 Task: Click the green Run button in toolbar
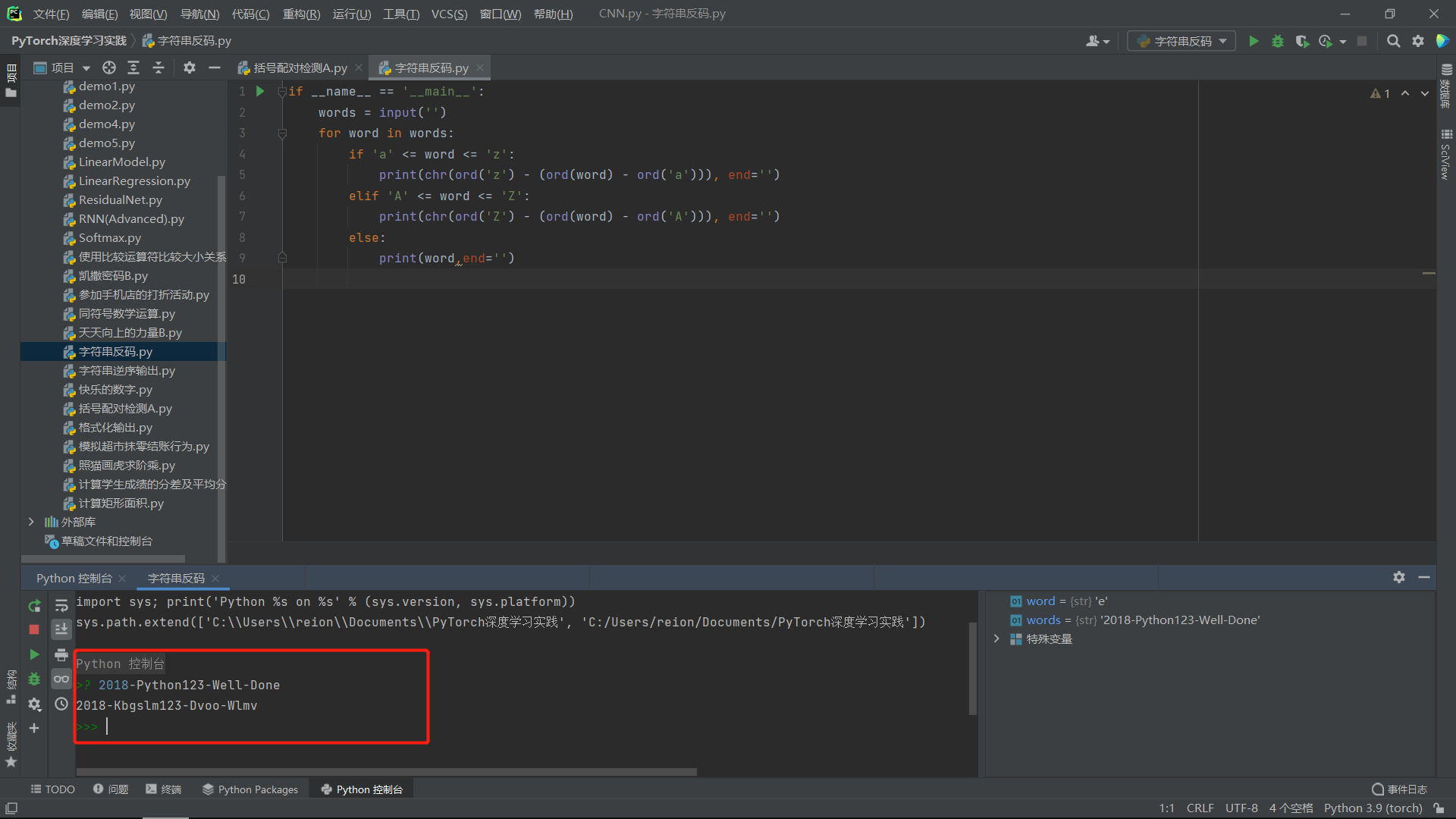coord(1254,41)
